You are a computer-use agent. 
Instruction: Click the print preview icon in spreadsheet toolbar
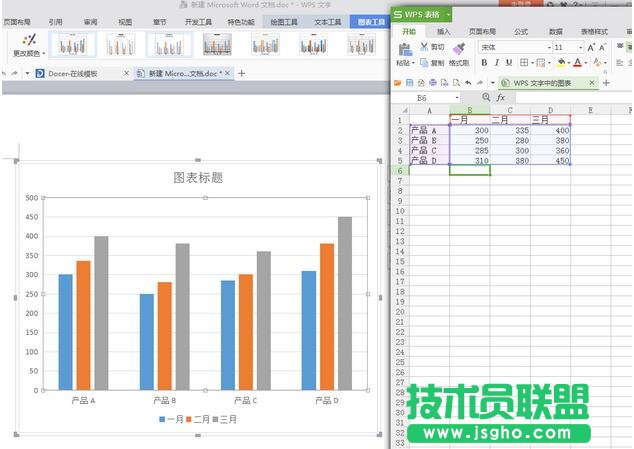coord(456,83)
